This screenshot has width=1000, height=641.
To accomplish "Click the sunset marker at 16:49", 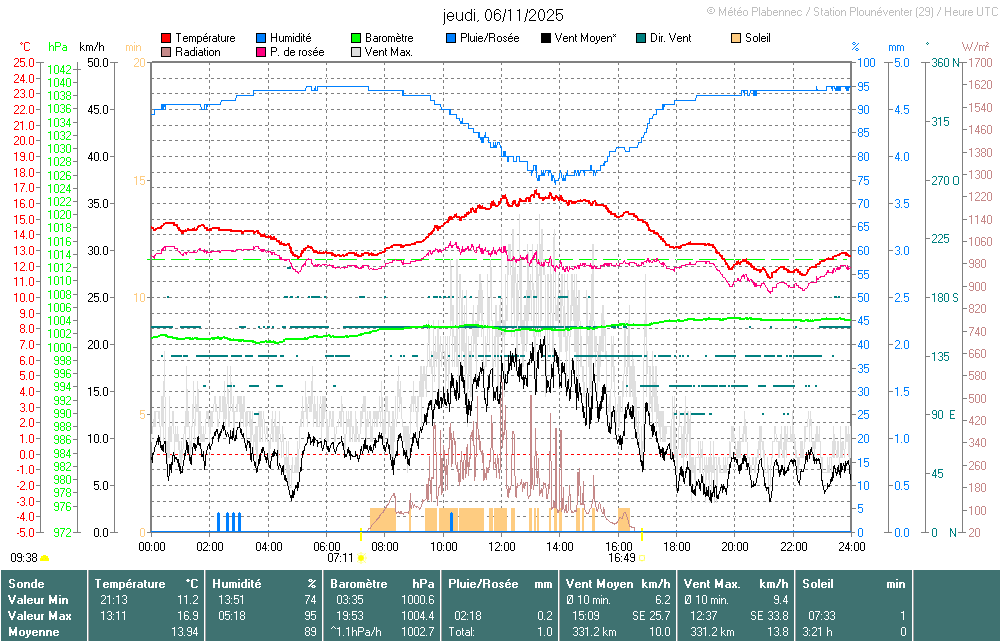I will (x=642, y=558).
